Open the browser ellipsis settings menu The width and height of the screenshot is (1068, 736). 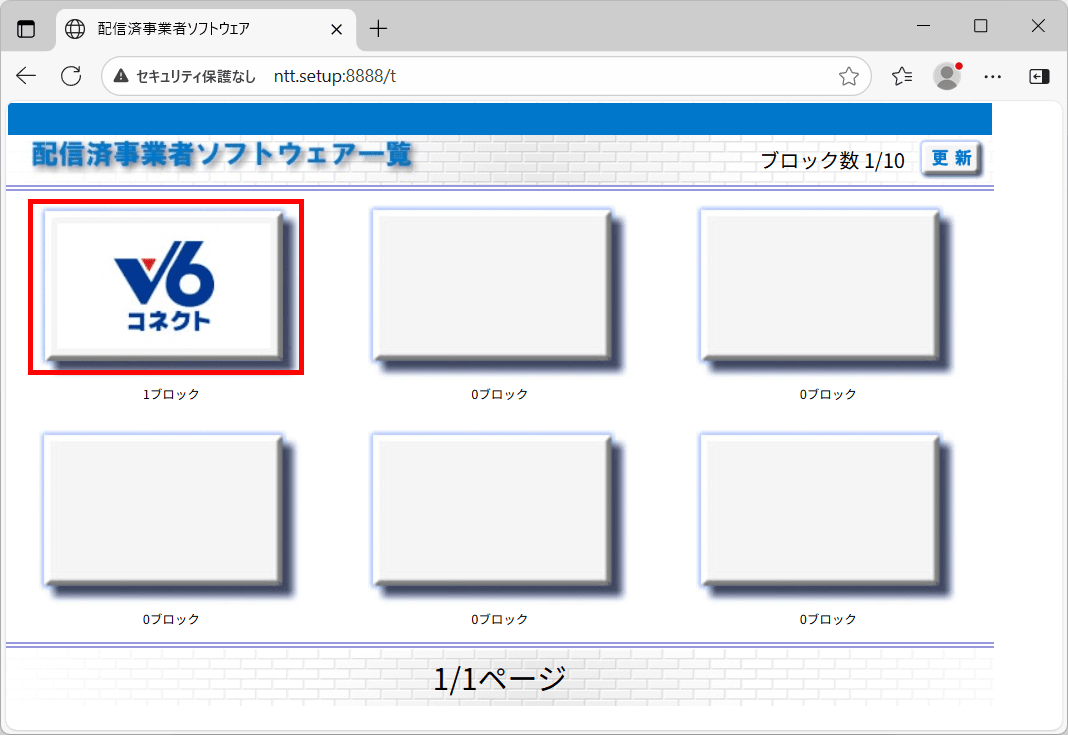[x=993, y=75]
